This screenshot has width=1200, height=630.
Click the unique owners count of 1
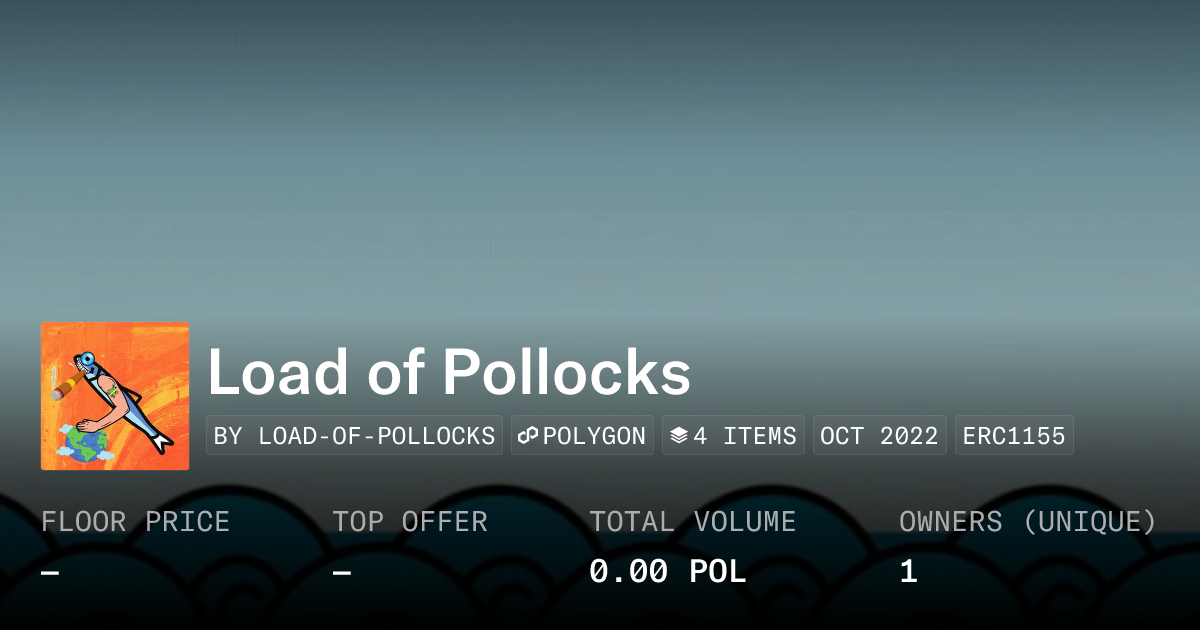point(908,572)
